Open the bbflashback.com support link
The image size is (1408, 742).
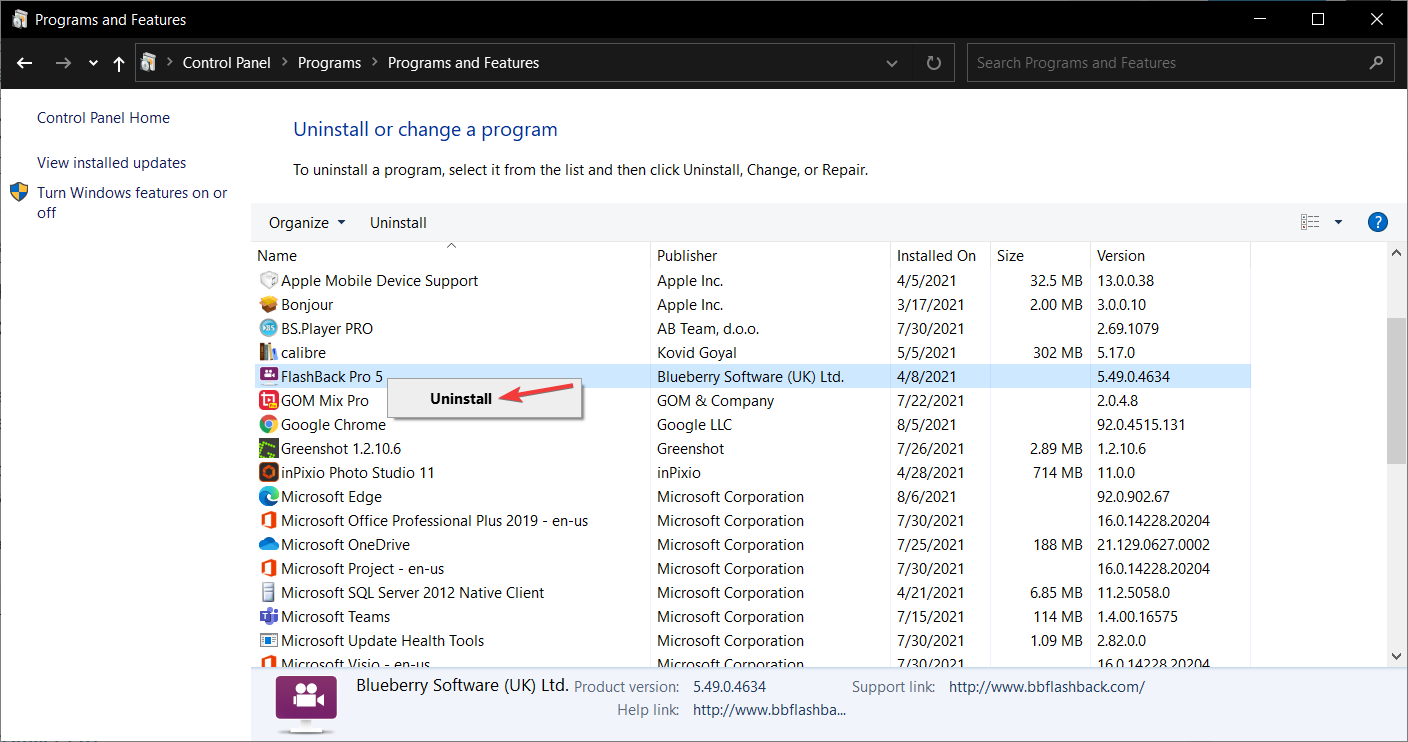click(1046, 687)
